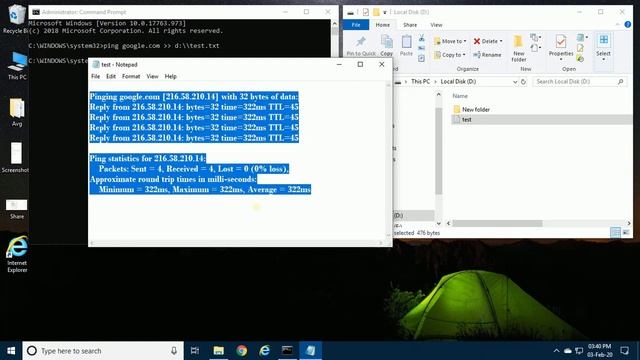This screenshot has width=640, height=360.
Task: Expand the Delete dropdown arrow
Action: coord(501,41)
